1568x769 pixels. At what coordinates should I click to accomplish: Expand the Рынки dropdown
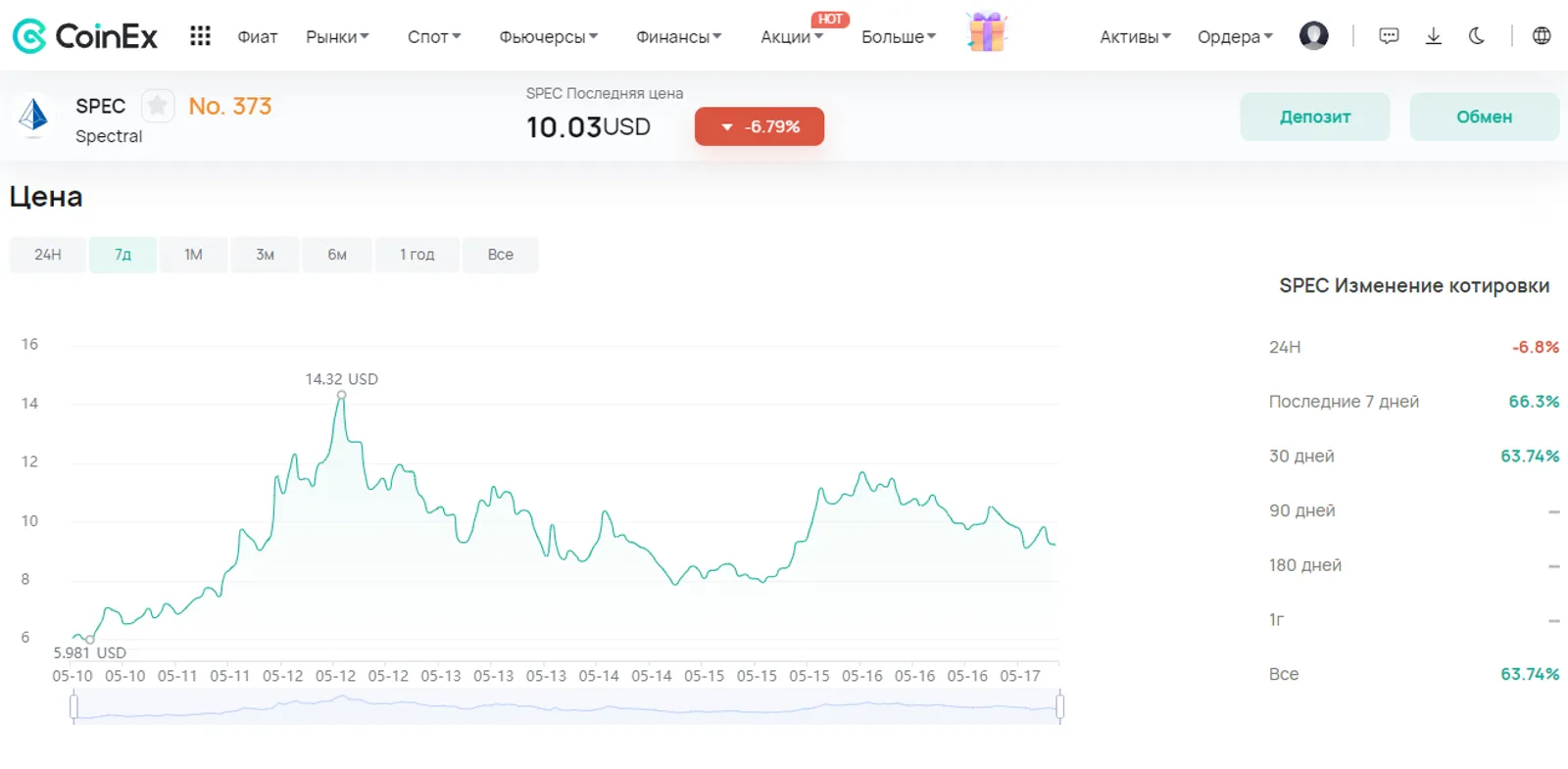coord(337,37)
